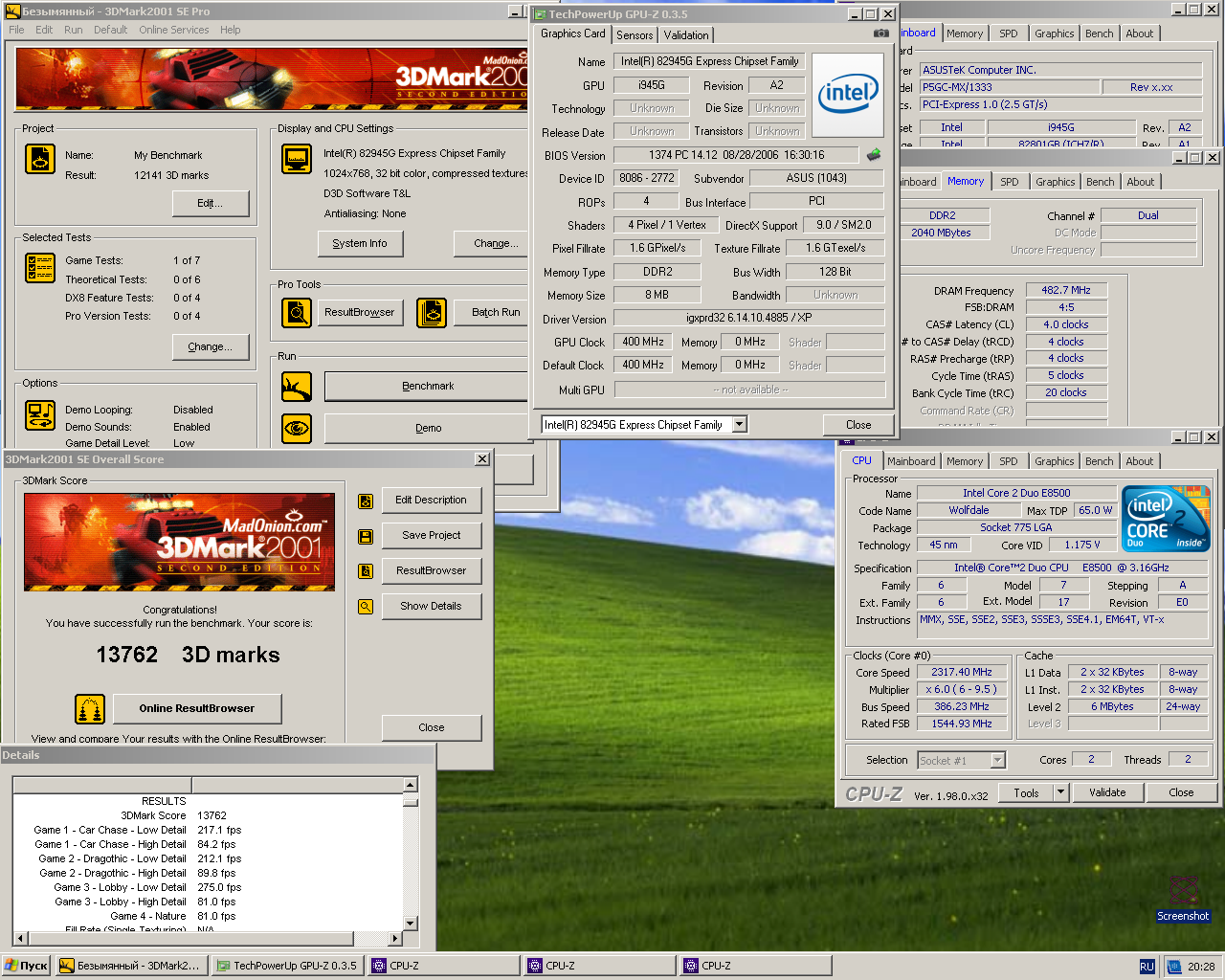Image resolution: width=1225 pixels, height=980 pixels.
Task: Click Change... under Selected Tests
Action: (x=211, y=347)
